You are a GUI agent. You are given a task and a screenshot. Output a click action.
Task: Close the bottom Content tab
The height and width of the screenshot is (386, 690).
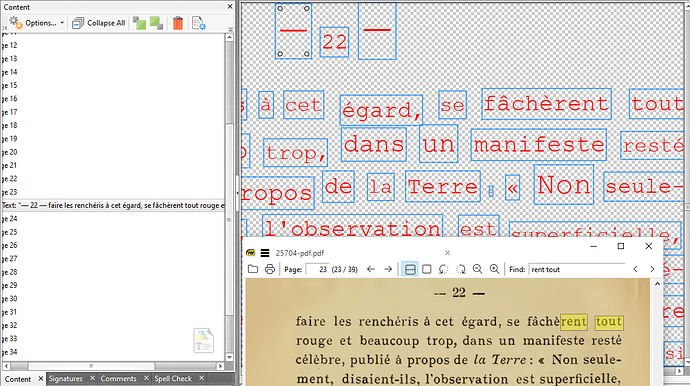pos(40,378)
